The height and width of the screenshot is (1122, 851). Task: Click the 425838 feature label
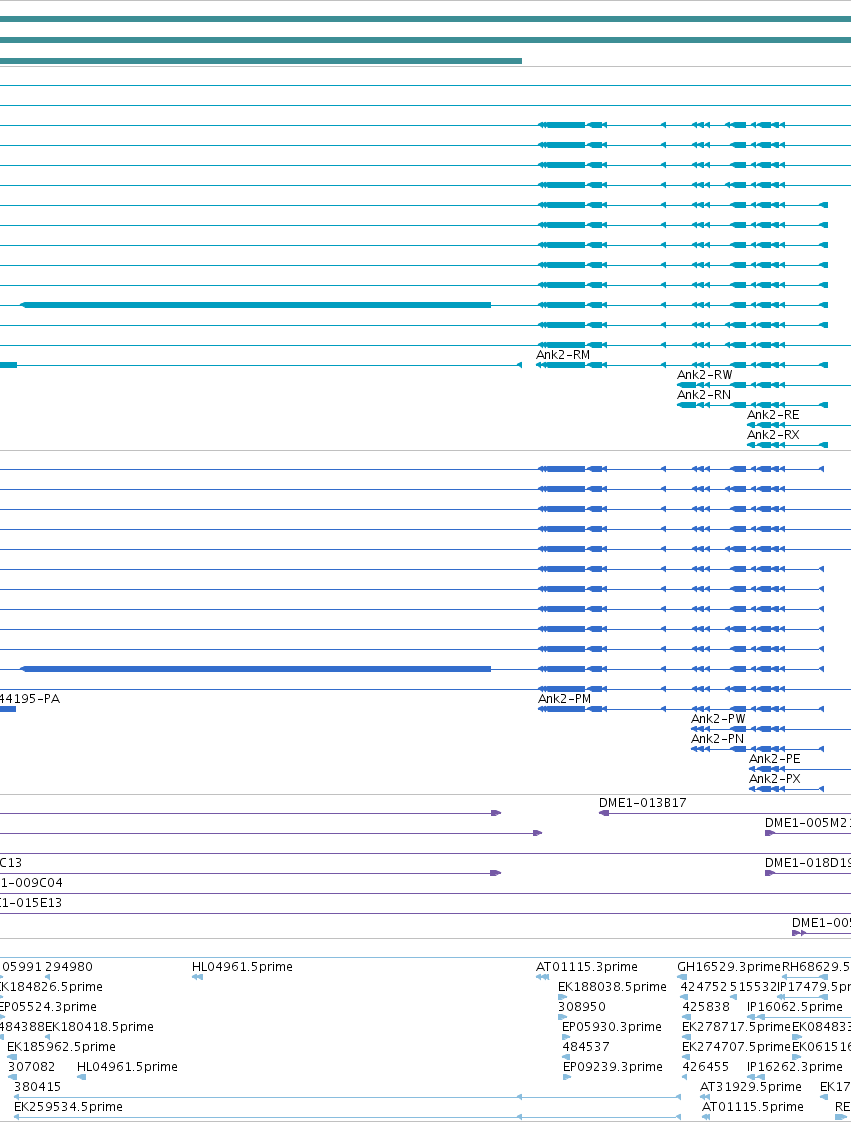click(x=706, y=1008)
